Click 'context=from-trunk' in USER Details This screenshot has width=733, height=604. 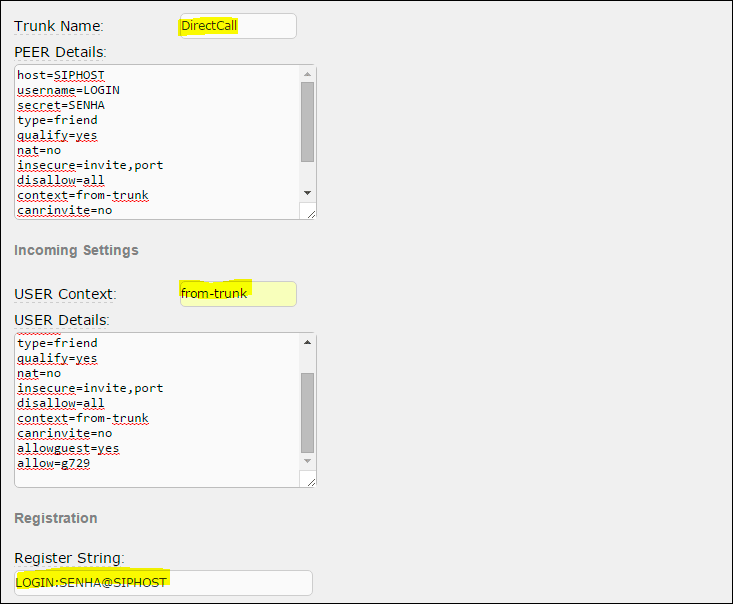(83, 418)
